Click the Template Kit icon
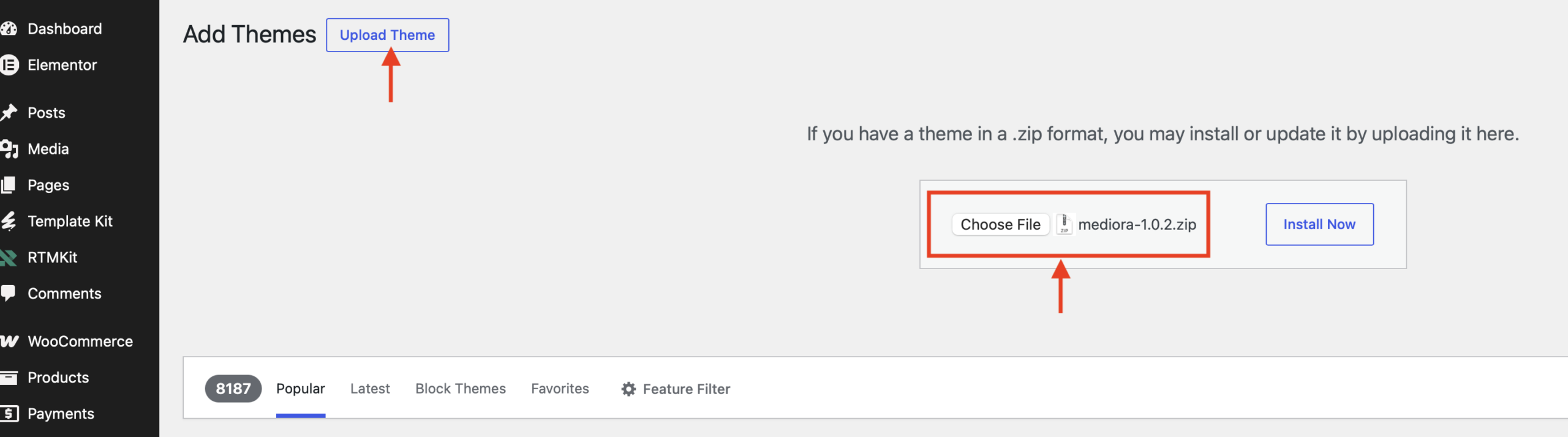This screenshot has height=437, width=1568. click(8, 221)
